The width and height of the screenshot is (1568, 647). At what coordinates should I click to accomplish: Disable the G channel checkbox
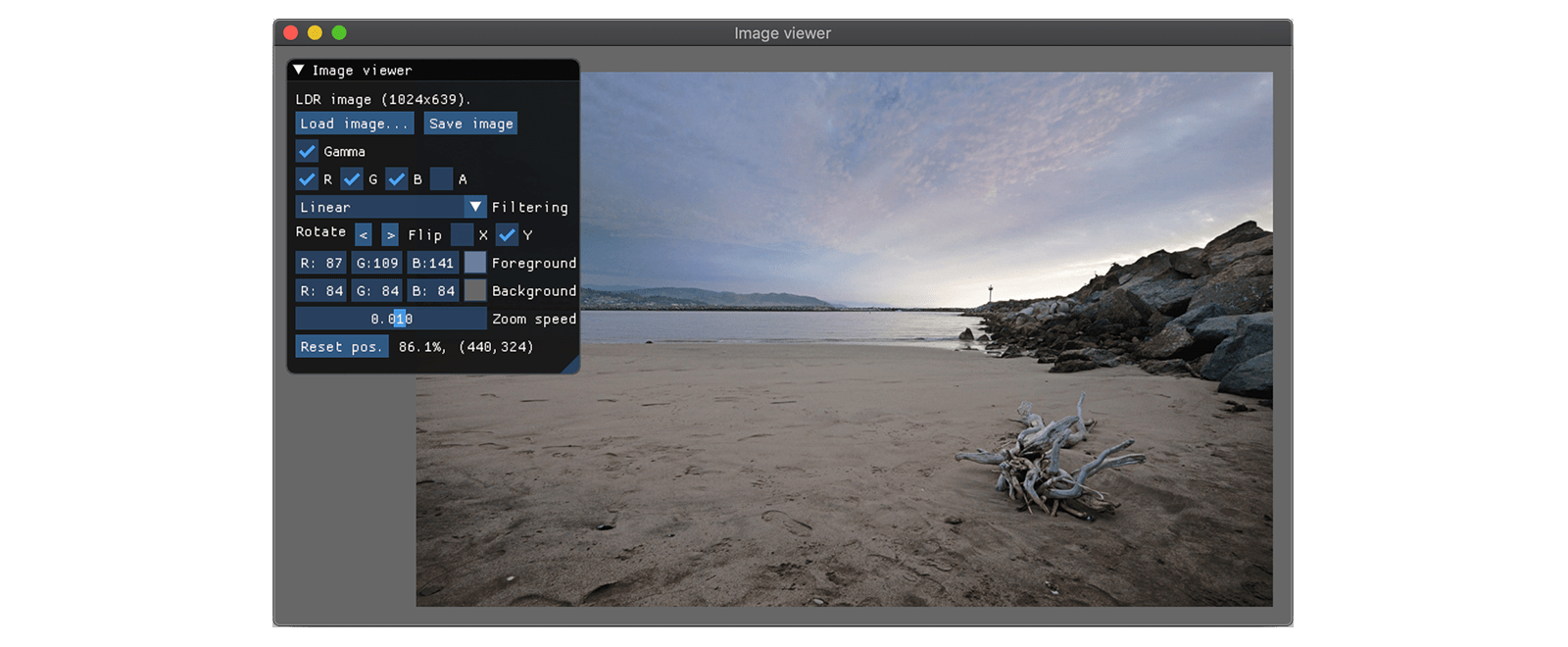(352, 178)
